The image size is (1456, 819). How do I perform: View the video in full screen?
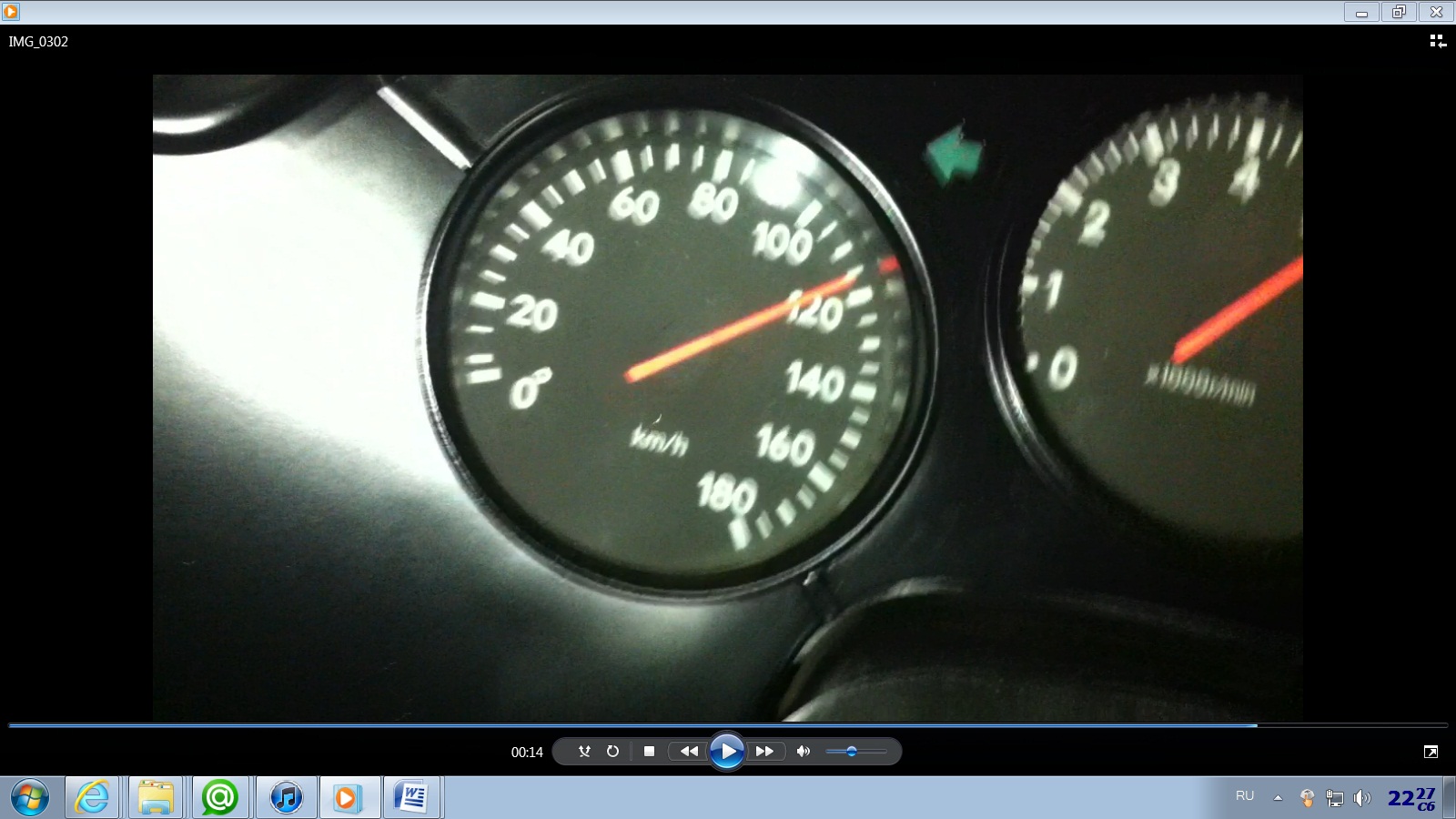pos(1431,752)
